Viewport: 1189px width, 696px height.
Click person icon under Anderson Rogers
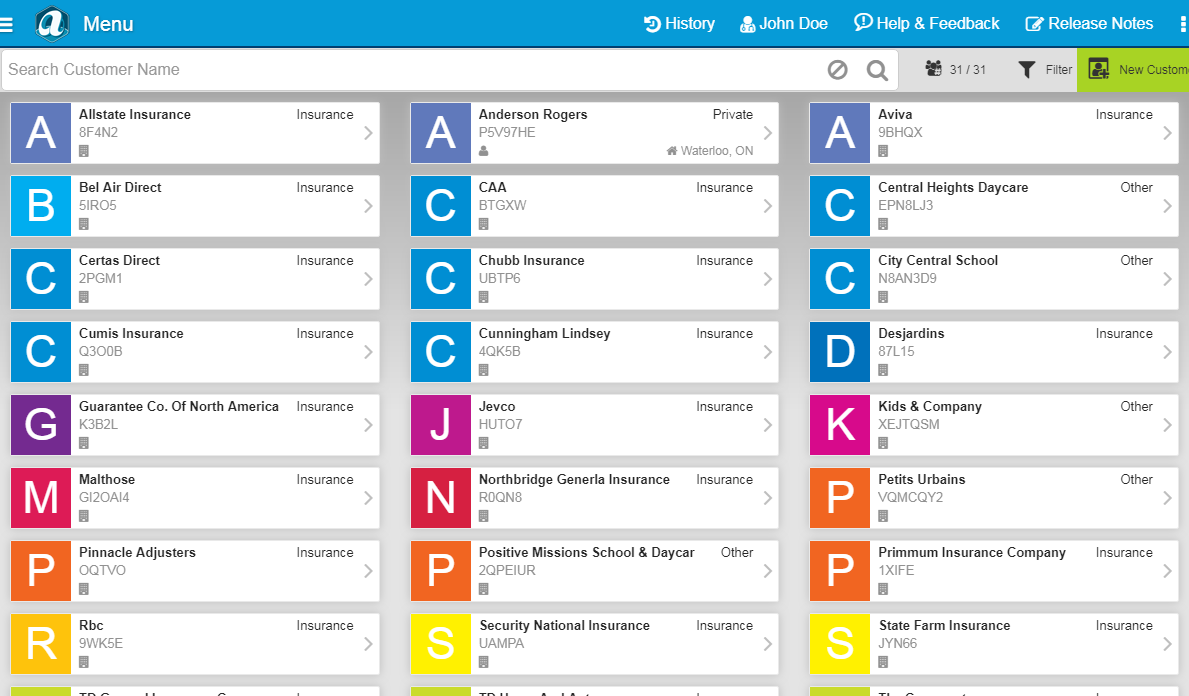click(x=484, y=151)
